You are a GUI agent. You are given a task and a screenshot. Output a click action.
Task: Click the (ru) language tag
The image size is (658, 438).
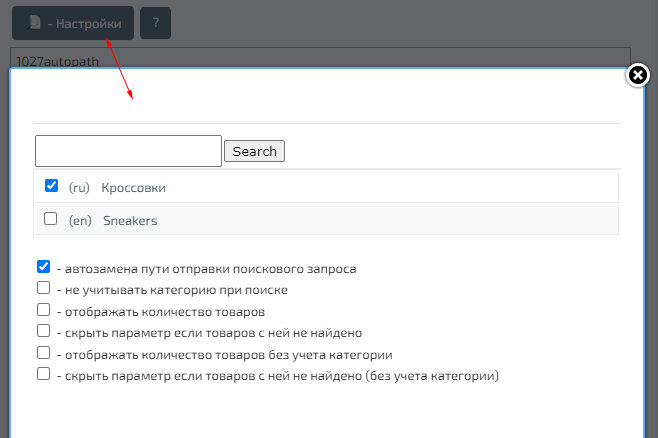[80, 187]
